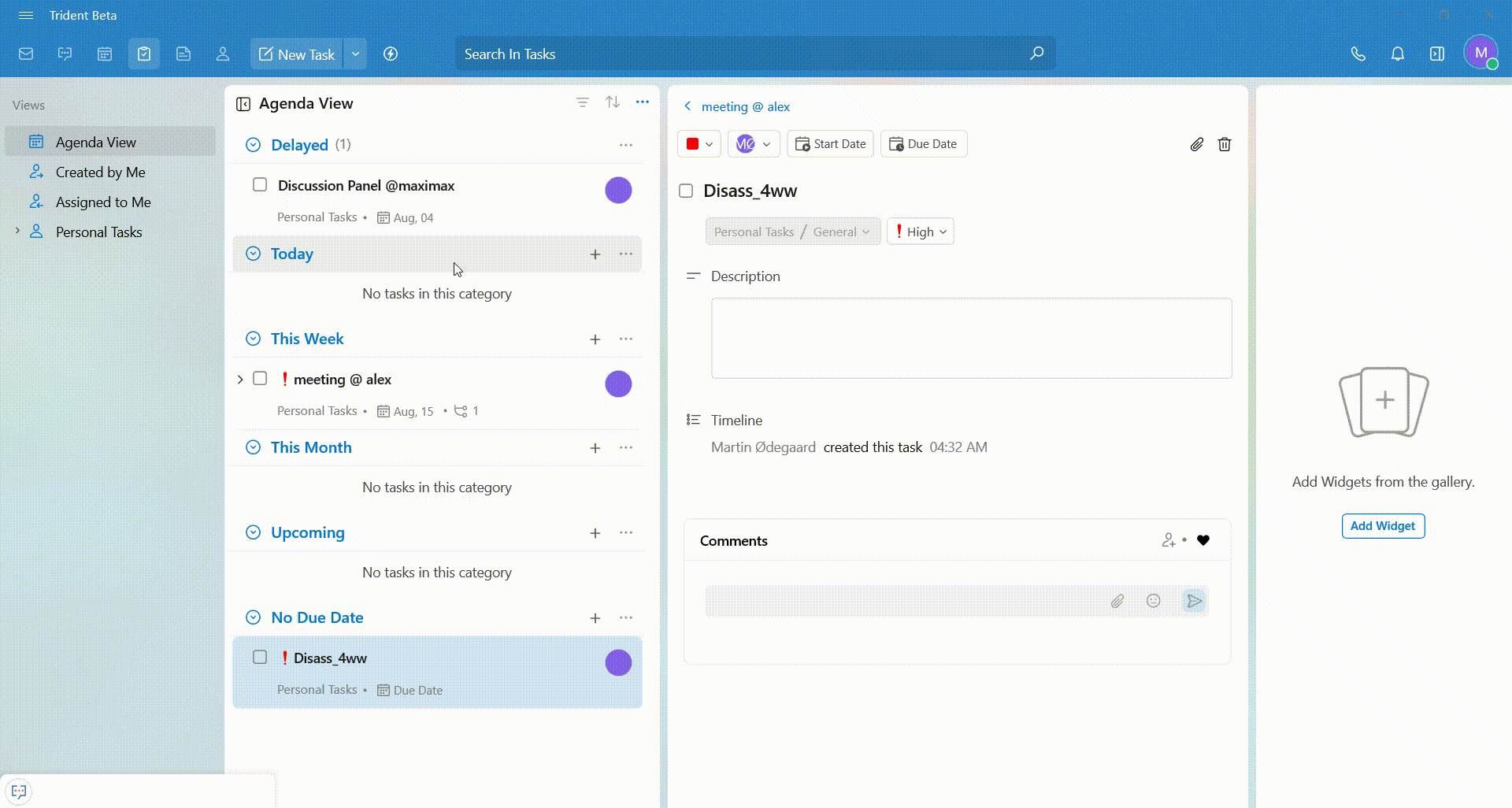Open the Mail module icon
The height and width of the screenshot is (808, 1512).
26,54
